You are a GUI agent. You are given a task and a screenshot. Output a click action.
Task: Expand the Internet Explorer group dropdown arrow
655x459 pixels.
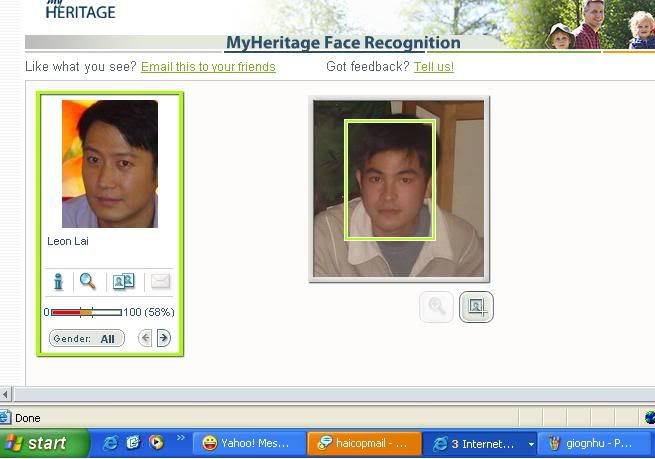pos(531,444)
